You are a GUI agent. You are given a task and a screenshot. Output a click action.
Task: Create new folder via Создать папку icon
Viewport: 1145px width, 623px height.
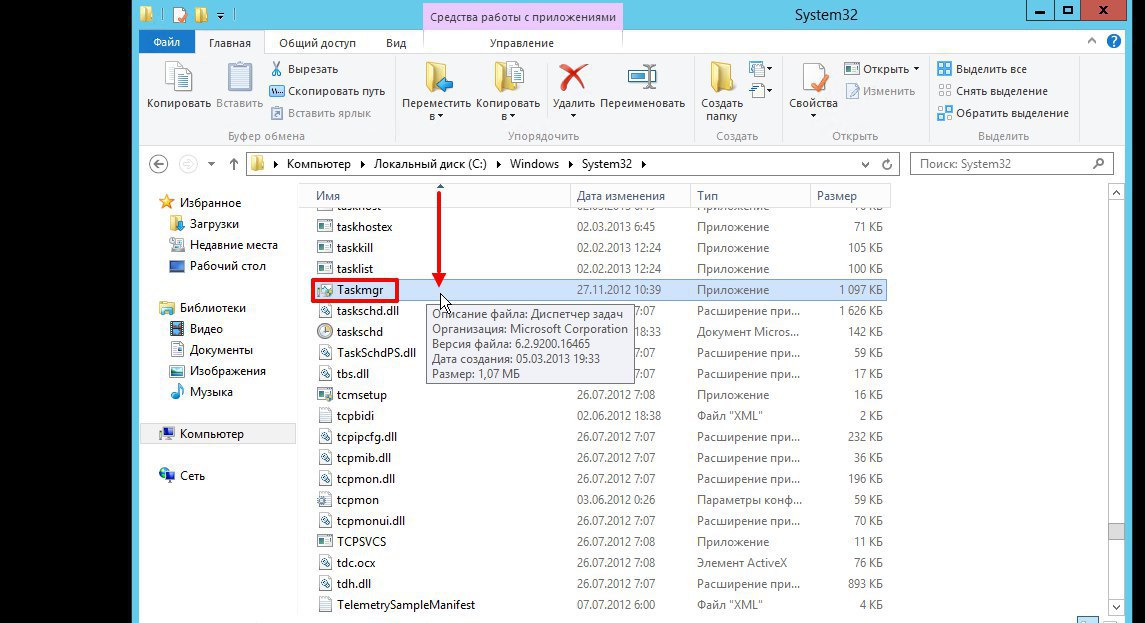(722, 78)
